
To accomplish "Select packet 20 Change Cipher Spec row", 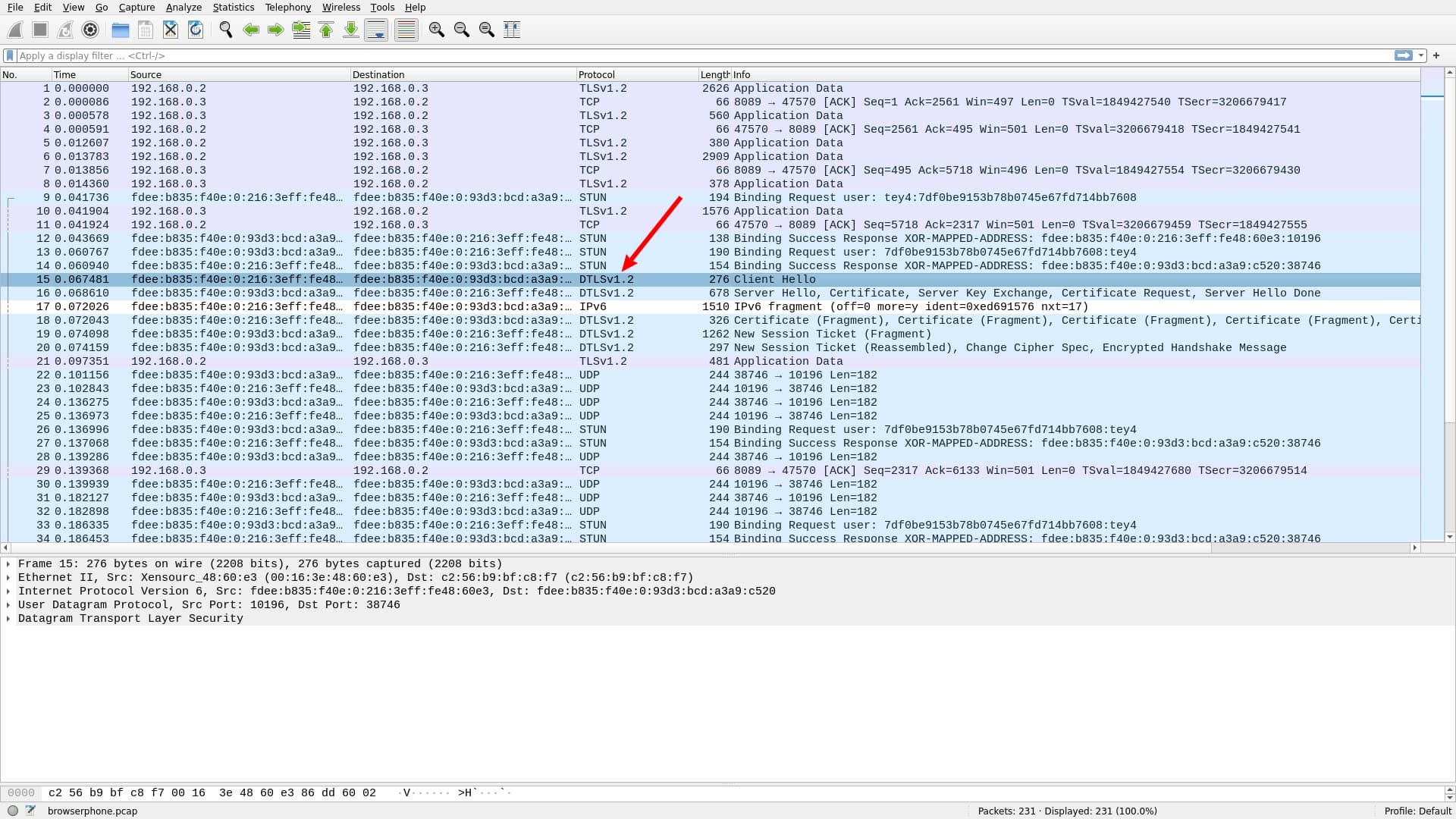I will tap(710, 348).
